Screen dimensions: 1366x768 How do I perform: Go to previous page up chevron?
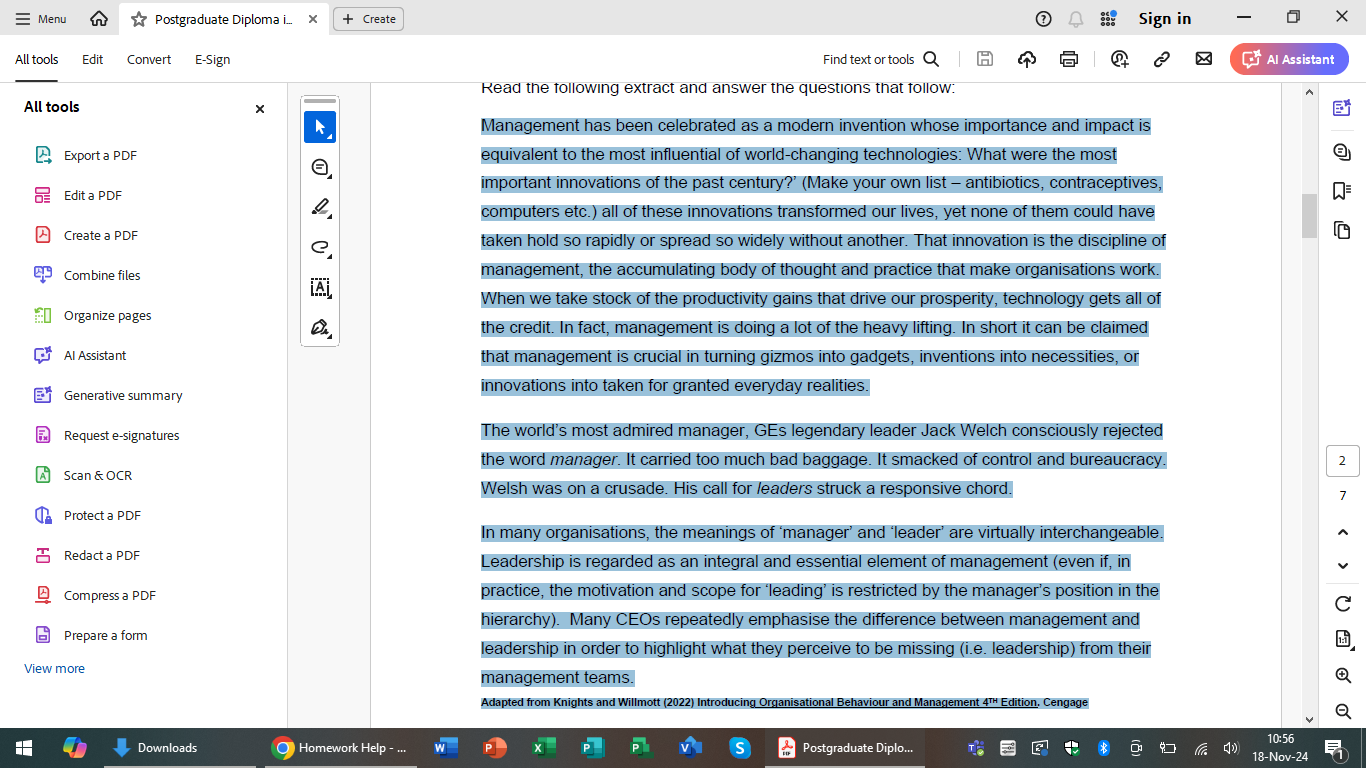tap(1343, 532)
